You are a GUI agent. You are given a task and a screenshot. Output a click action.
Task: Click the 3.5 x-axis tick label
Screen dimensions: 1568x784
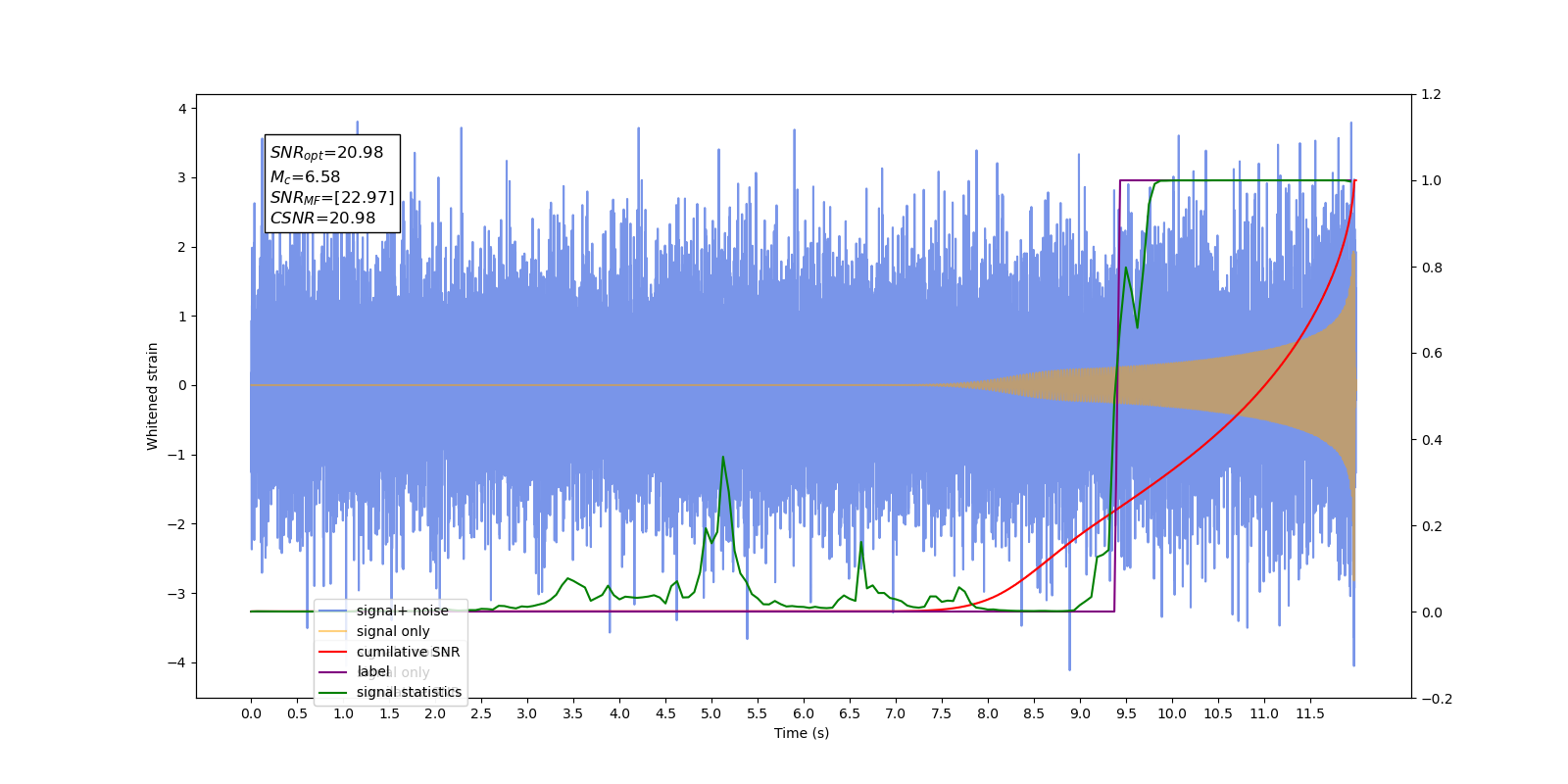(x=573, y=713)
